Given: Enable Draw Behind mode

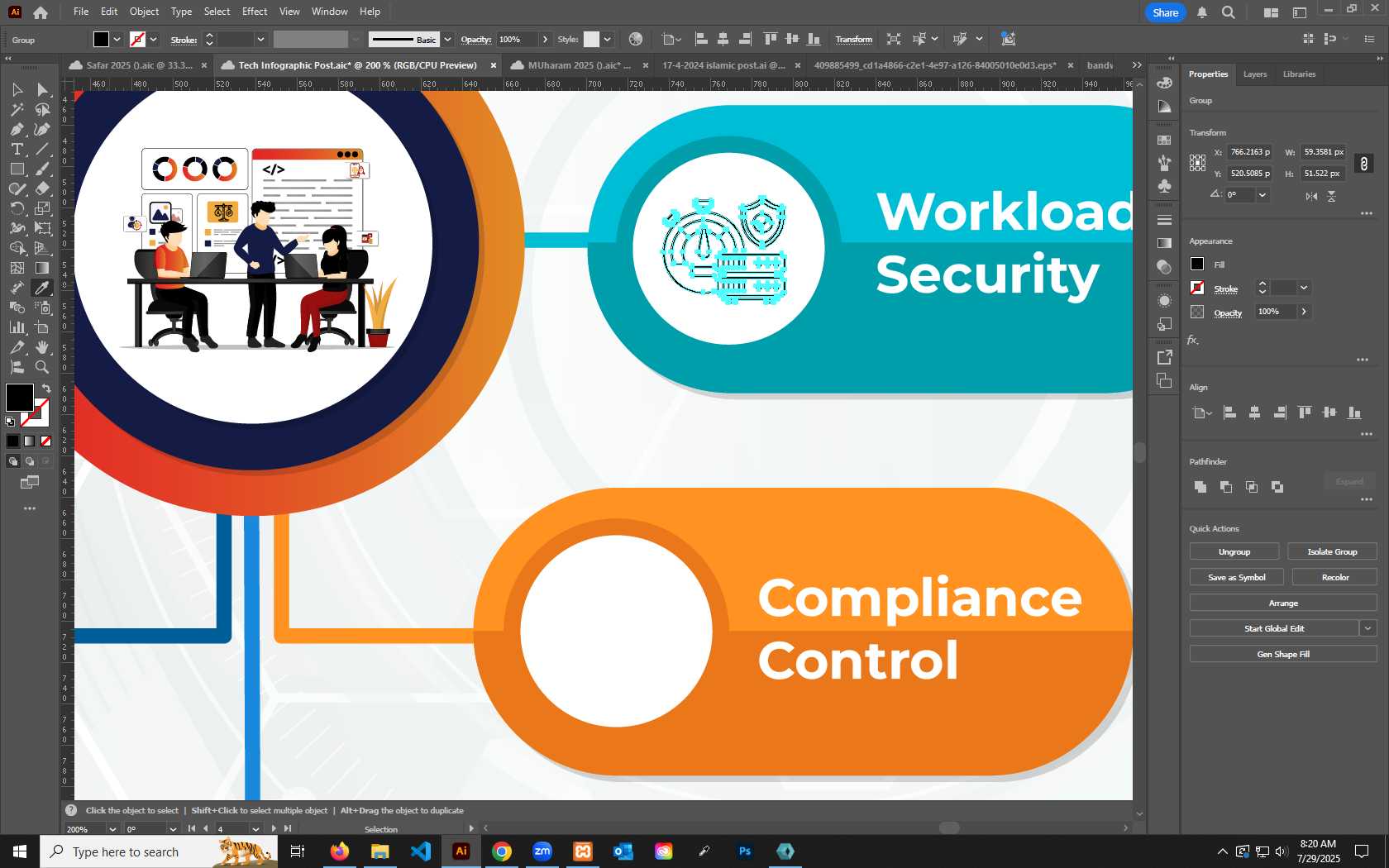Looking at the screenshot, I should [30, 461].
